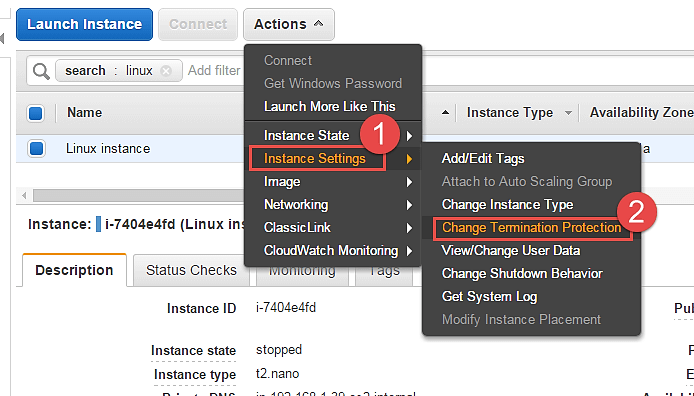This screenshot has width=694, height=396.
Task: Select Change Instance Type
Action: coord(507,204)
